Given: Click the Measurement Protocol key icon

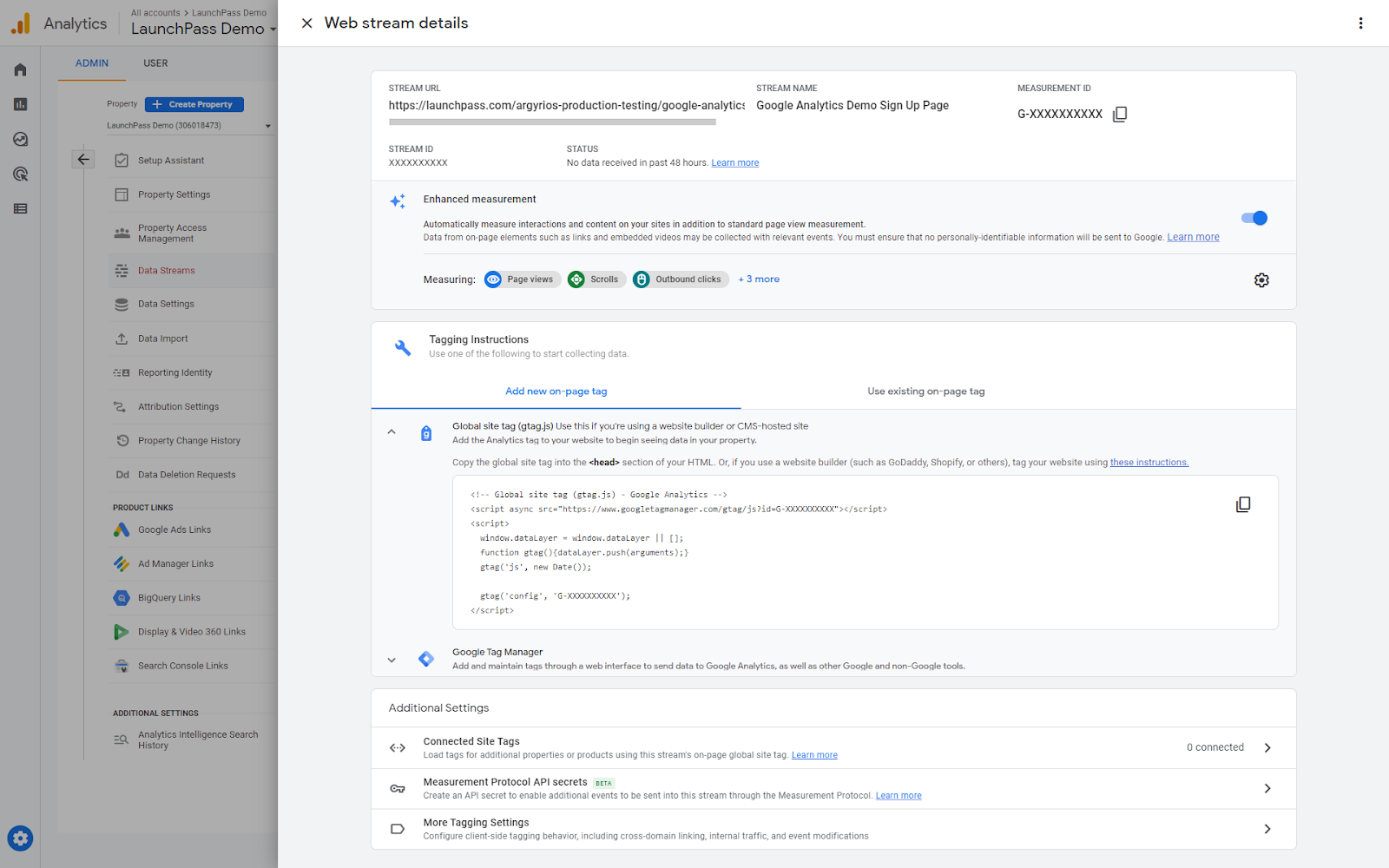Looking at the screenshot, I should [x=398, y=788].
